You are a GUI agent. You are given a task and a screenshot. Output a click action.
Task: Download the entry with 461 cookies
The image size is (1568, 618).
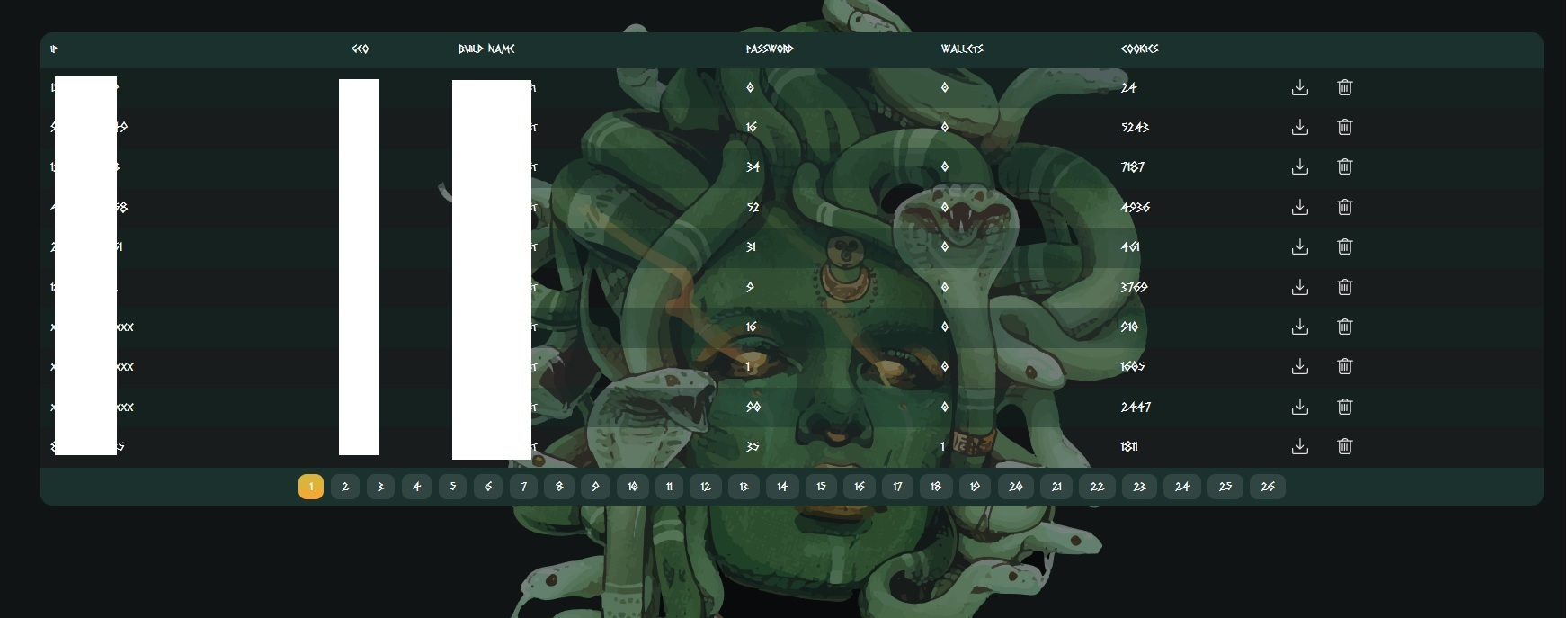(x=1299, y=246)
